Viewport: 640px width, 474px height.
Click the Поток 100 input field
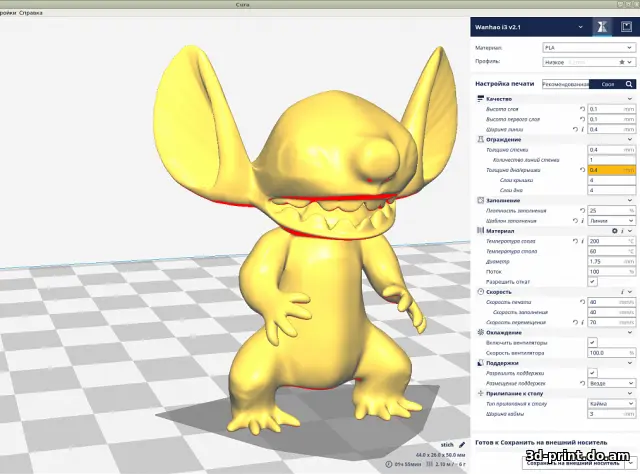pos(611,271)
